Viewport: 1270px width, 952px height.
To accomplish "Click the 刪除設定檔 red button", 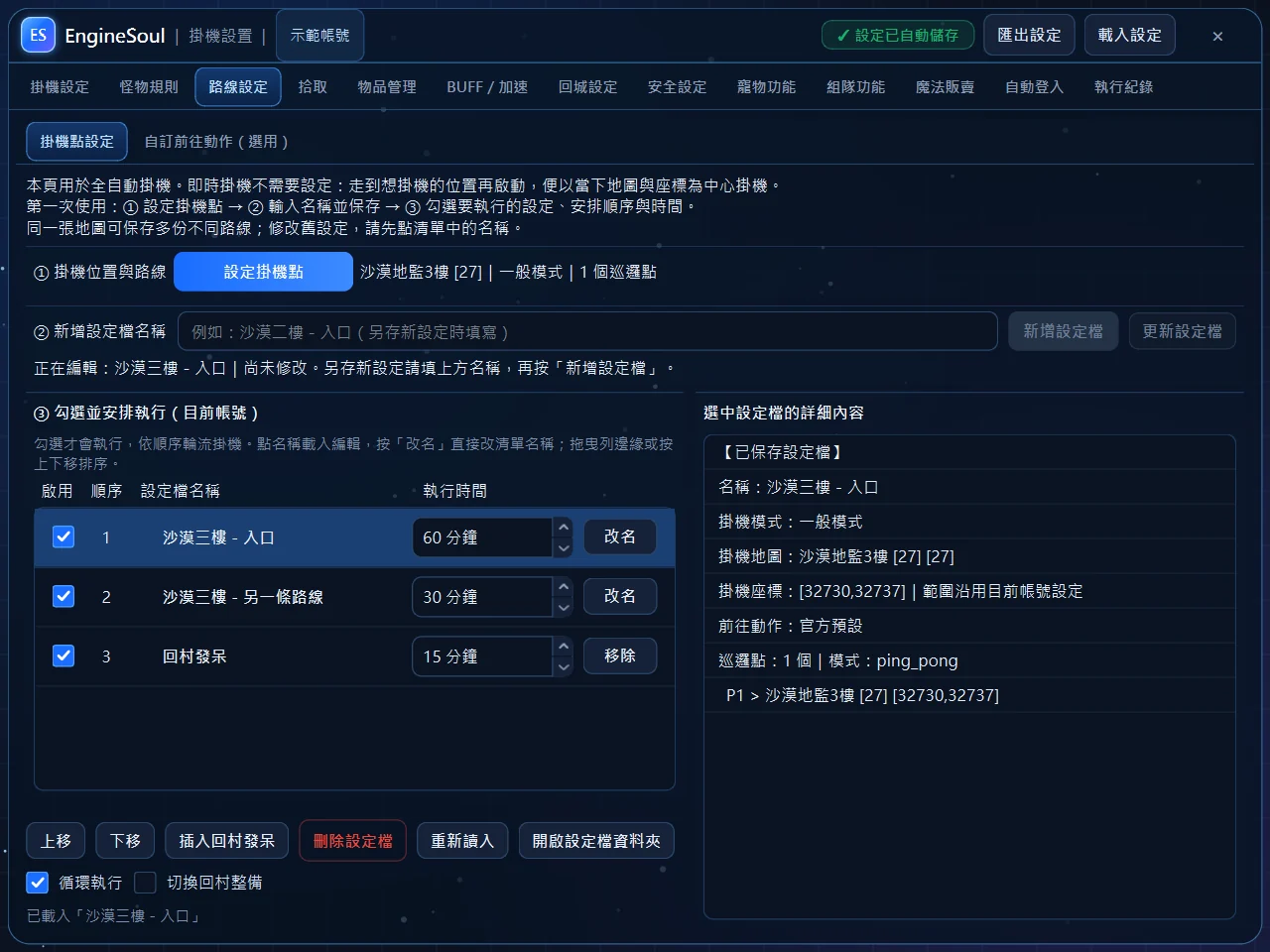I will coord(353,841).
